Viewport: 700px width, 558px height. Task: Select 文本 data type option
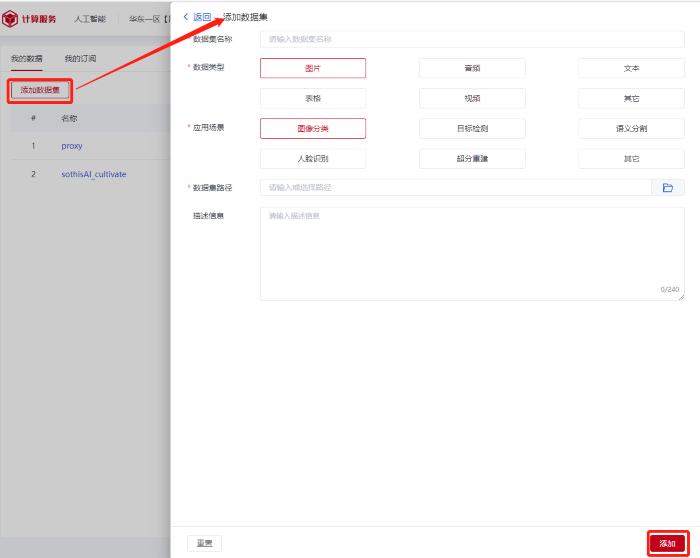pyautogui.click(x=631, y=68)
